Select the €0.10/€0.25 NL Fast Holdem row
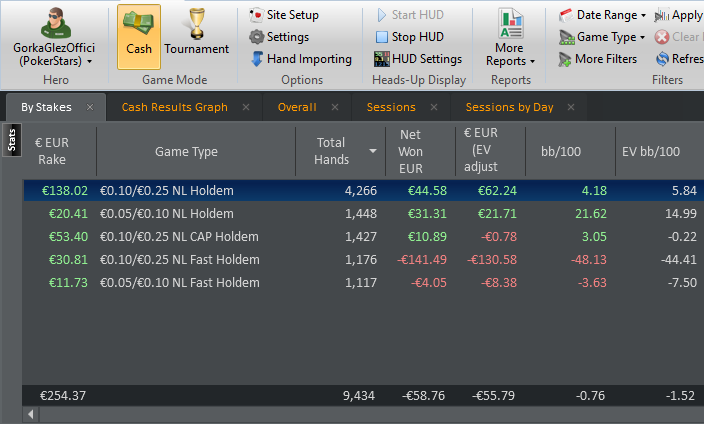 click(363, 260)
